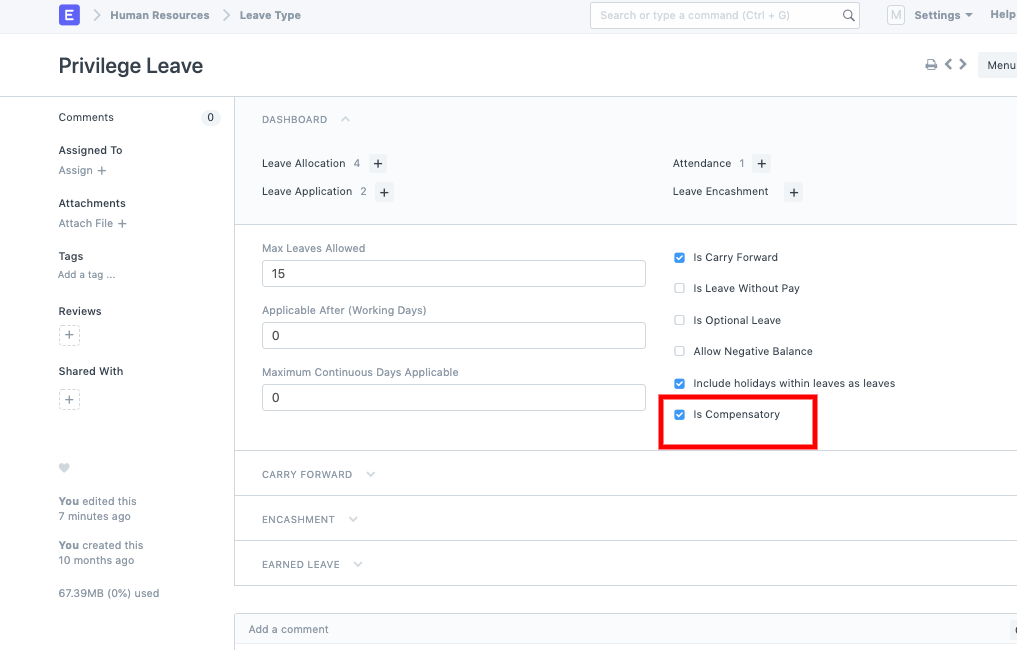The image size is (1017, 650).
Task: Add new Leave Application plus icon
Action: coord(385,192)
